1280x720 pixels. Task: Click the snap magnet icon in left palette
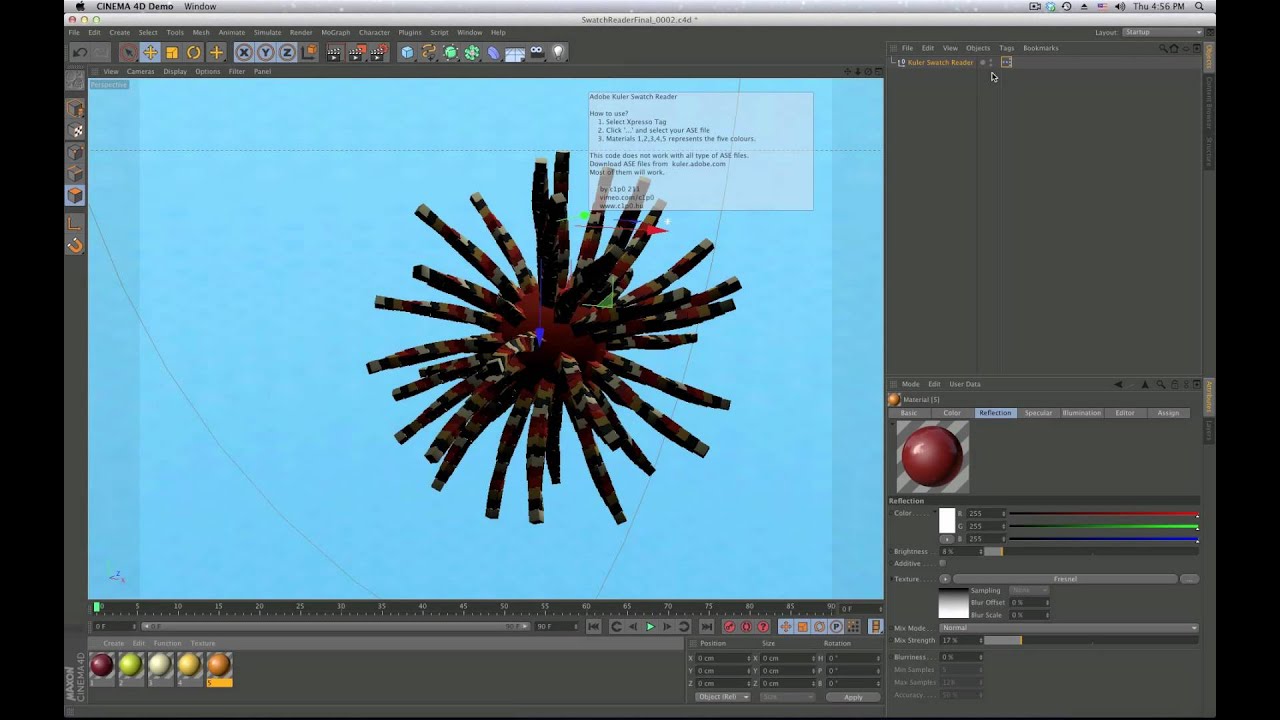(x=75, y=246)
